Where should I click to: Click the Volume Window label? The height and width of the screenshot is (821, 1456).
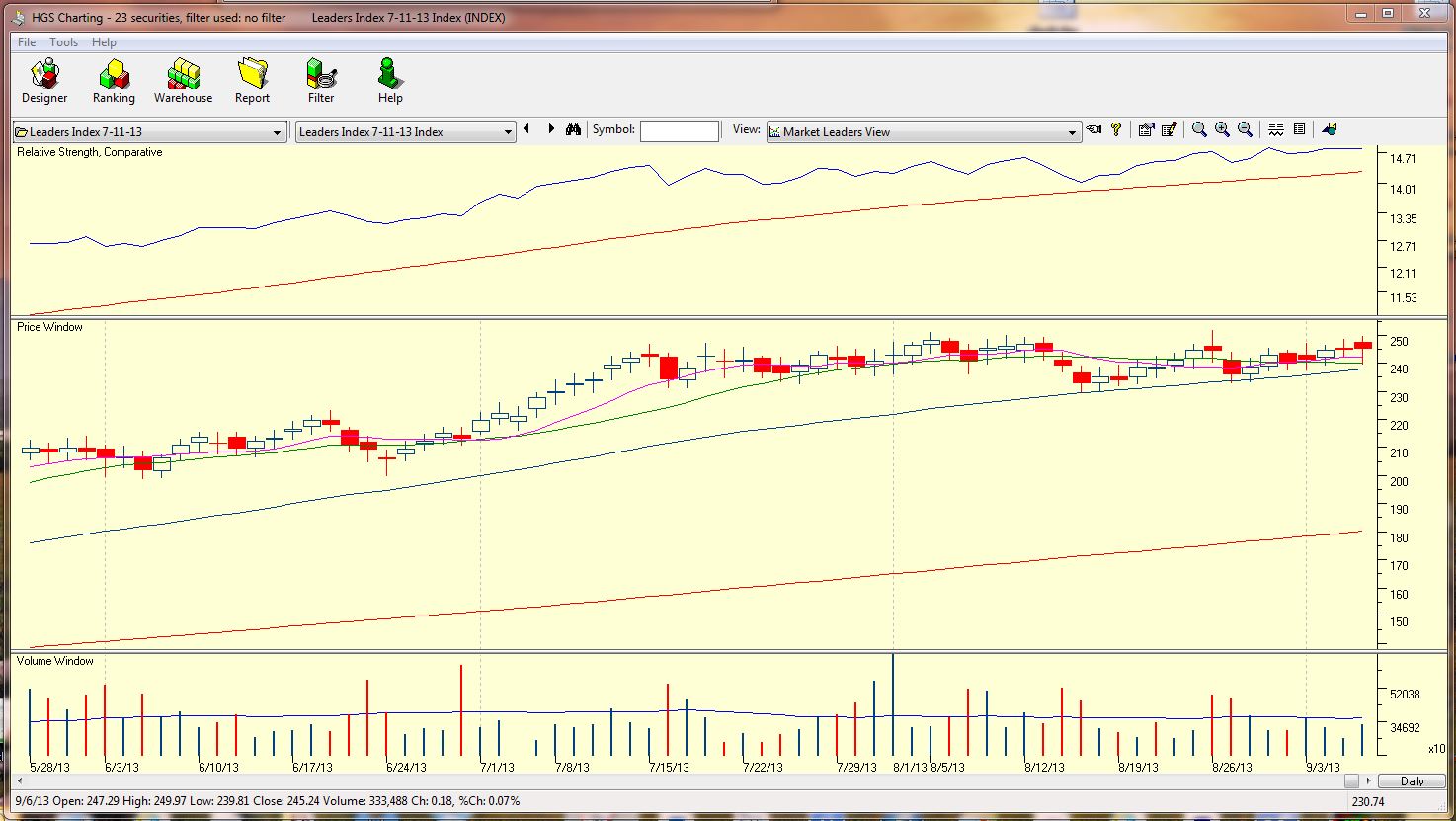55,661
